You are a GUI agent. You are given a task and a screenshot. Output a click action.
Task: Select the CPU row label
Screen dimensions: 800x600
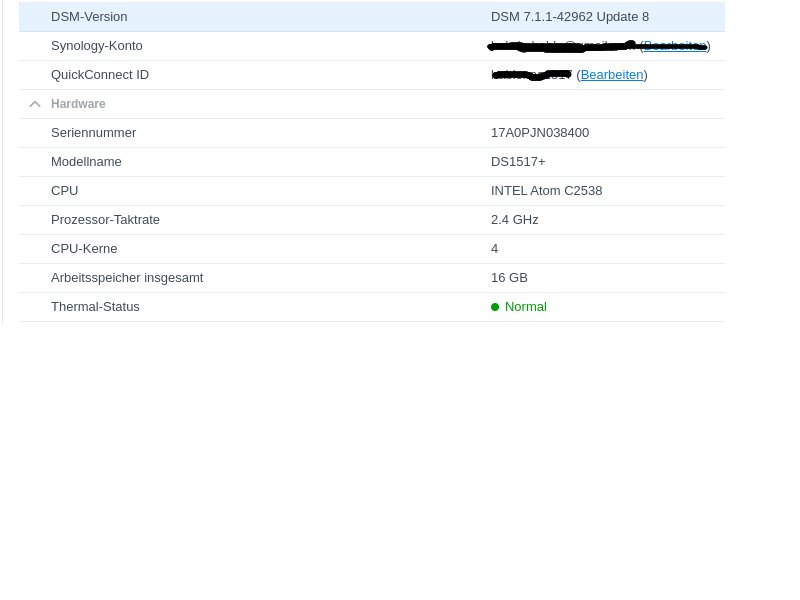point(64,191)
